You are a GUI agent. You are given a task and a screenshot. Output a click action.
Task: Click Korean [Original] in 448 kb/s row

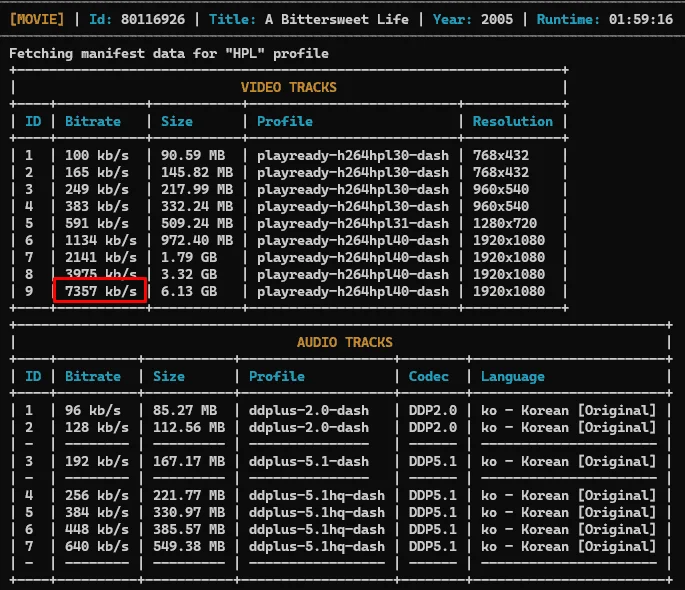[x=588, y=530]
